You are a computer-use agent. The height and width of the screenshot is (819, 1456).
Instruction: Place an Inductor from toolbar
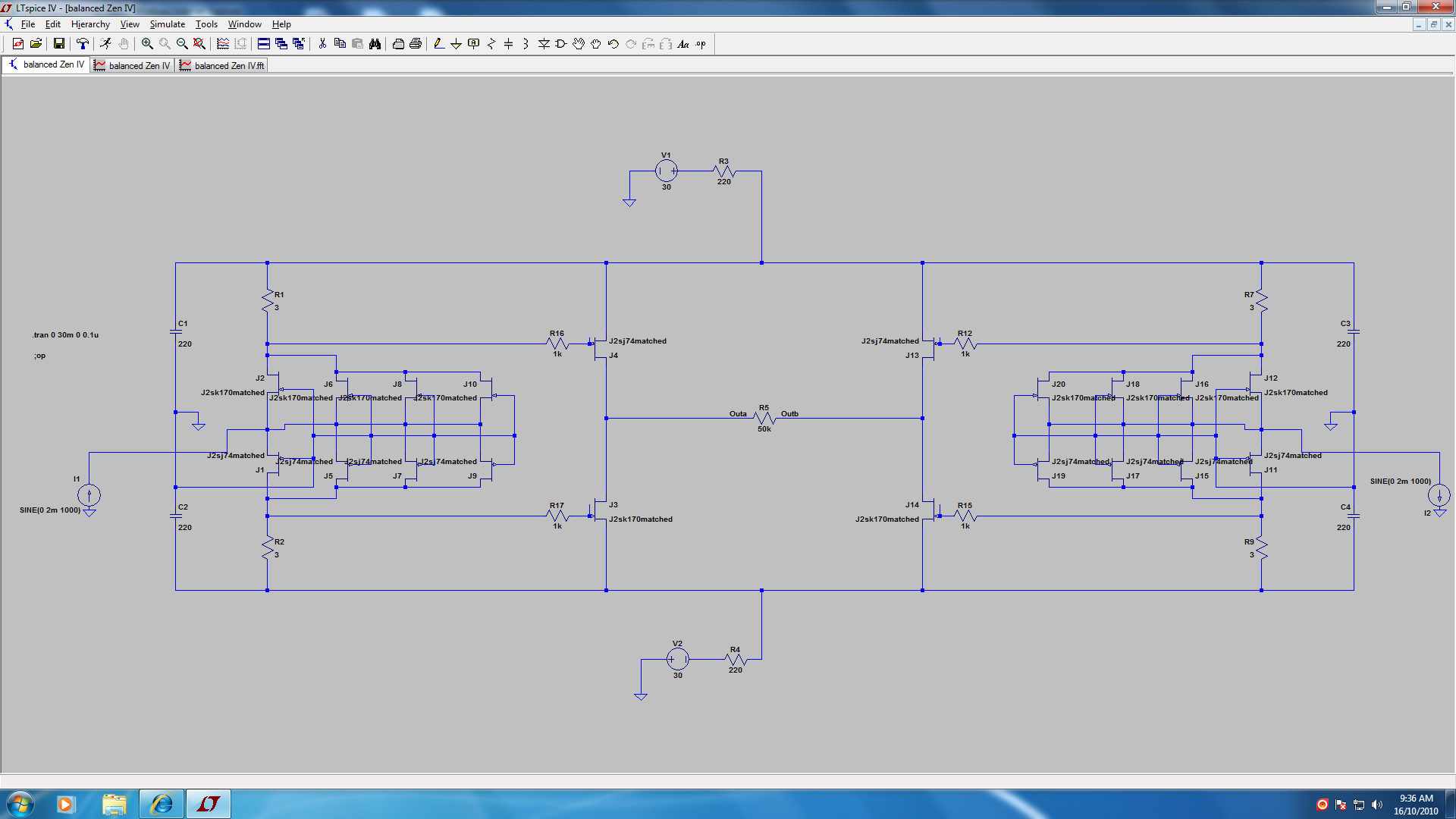coord(526,44)
